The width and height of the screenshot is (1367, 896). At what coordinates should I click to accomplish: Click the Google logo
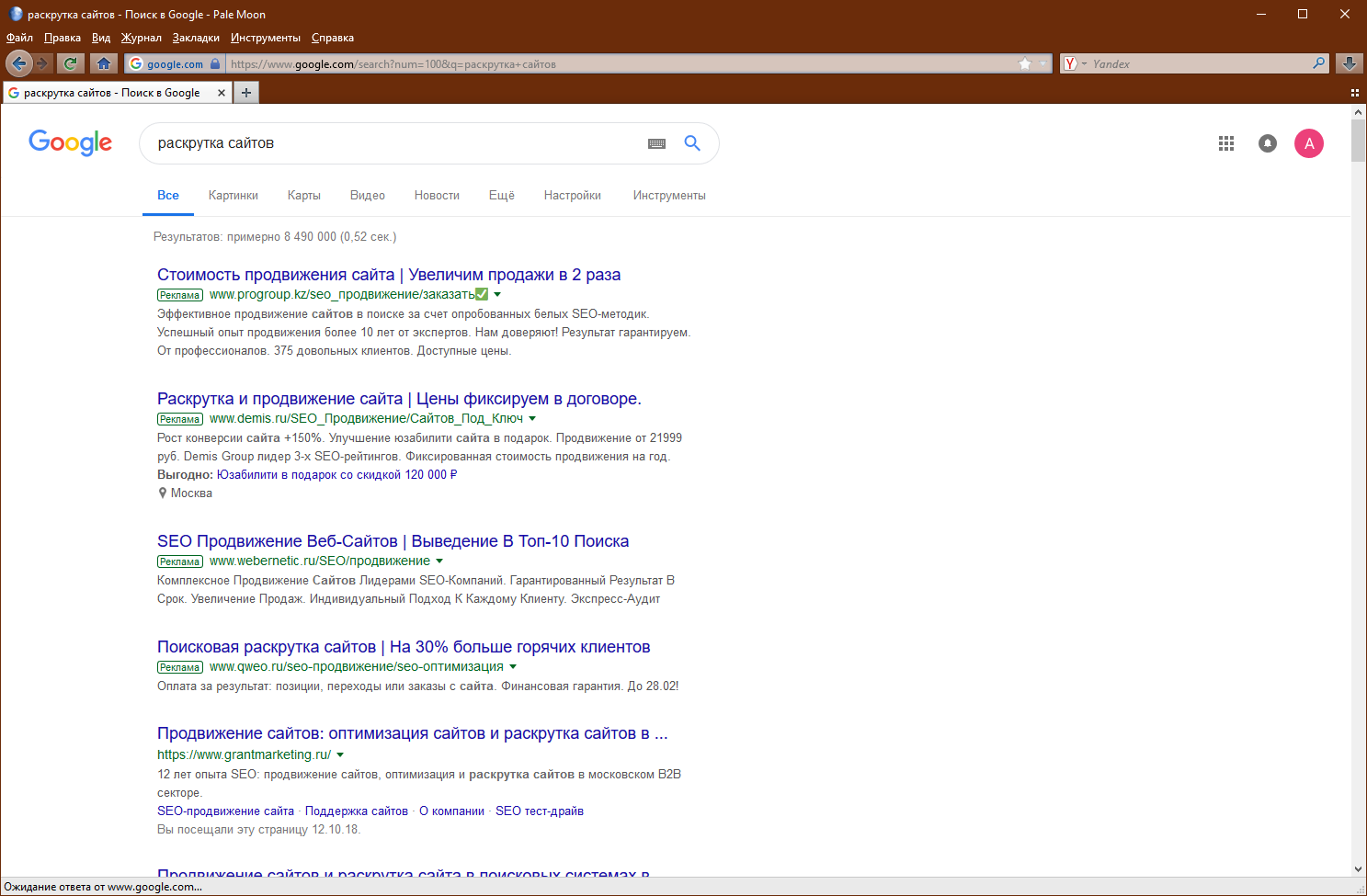click(x=71, y=142)
